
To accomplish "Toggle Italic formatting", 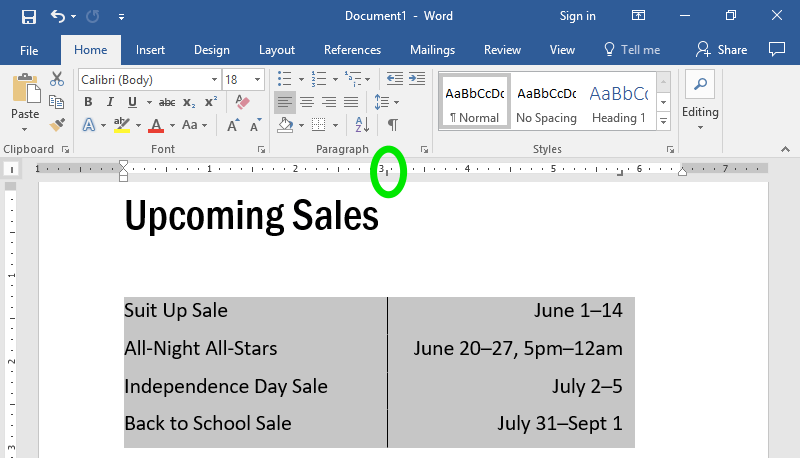I will (110, 102).
